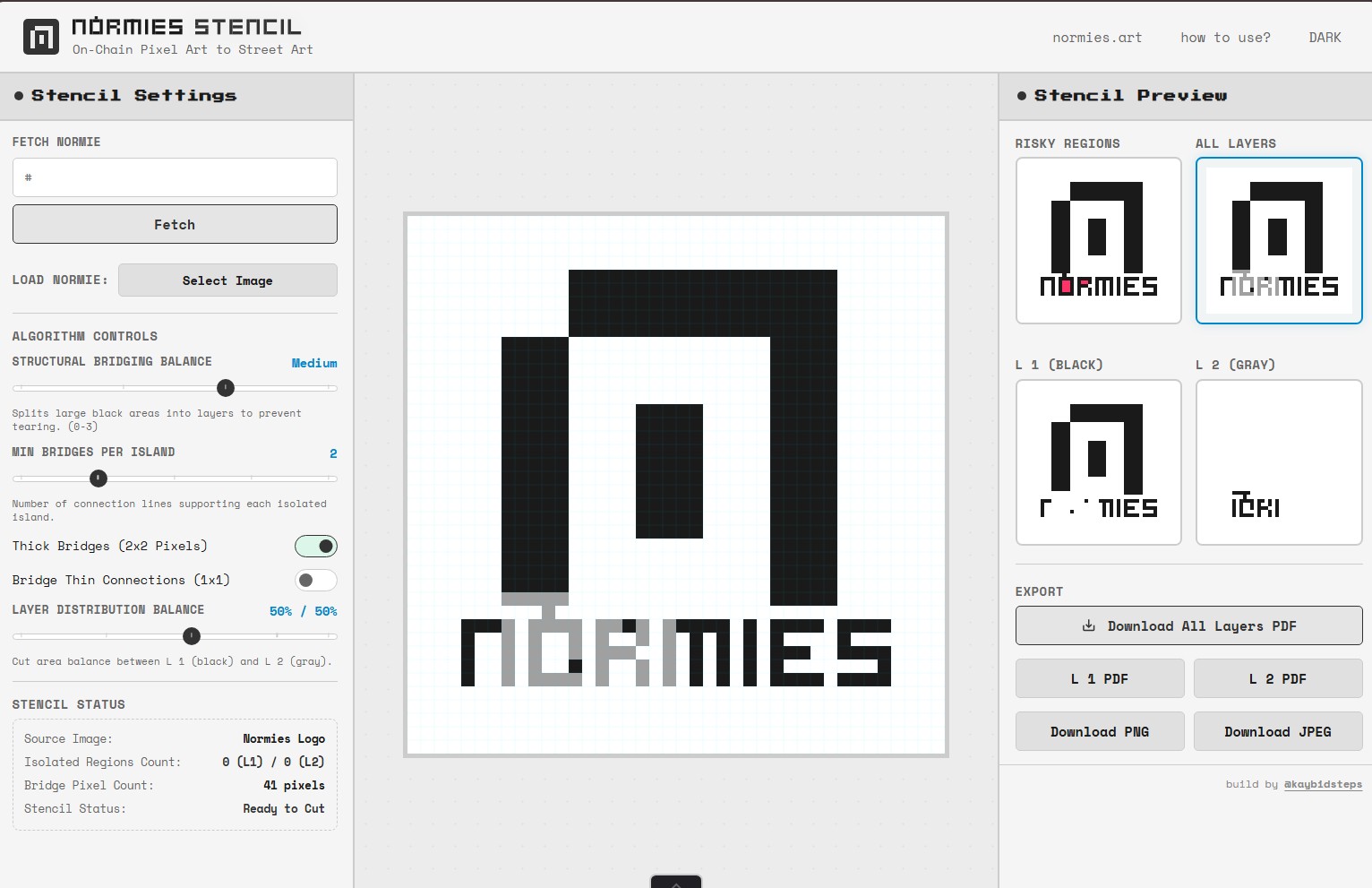
Task: Adjust the Structural Bridging Balance slider
Action: click(x=175, y=388)
